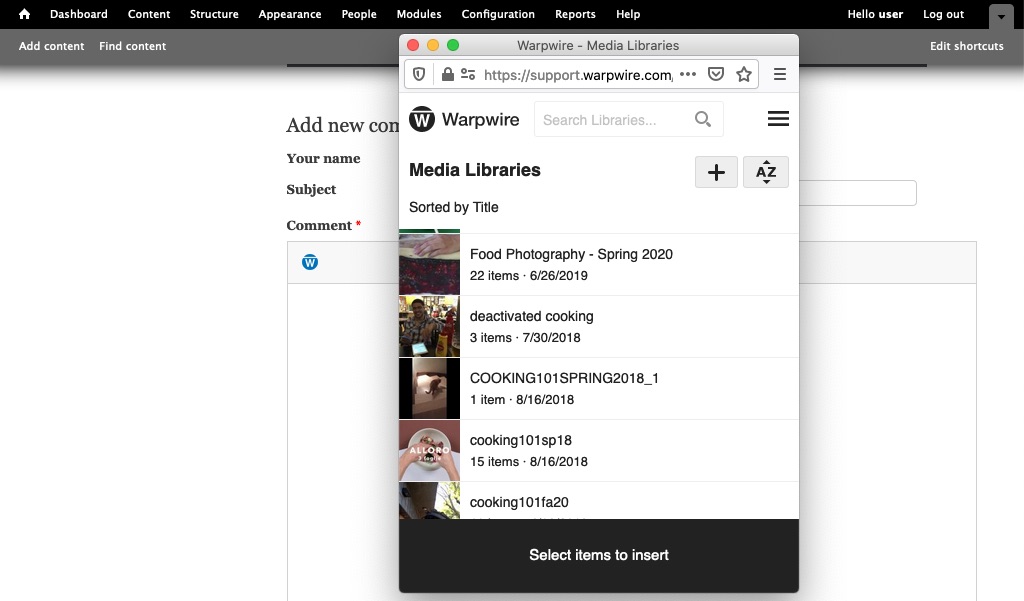Click the cooking101fa20 thumbnail
The height and width of the screenshot is (601, 1024).
(x=429, y=501)
